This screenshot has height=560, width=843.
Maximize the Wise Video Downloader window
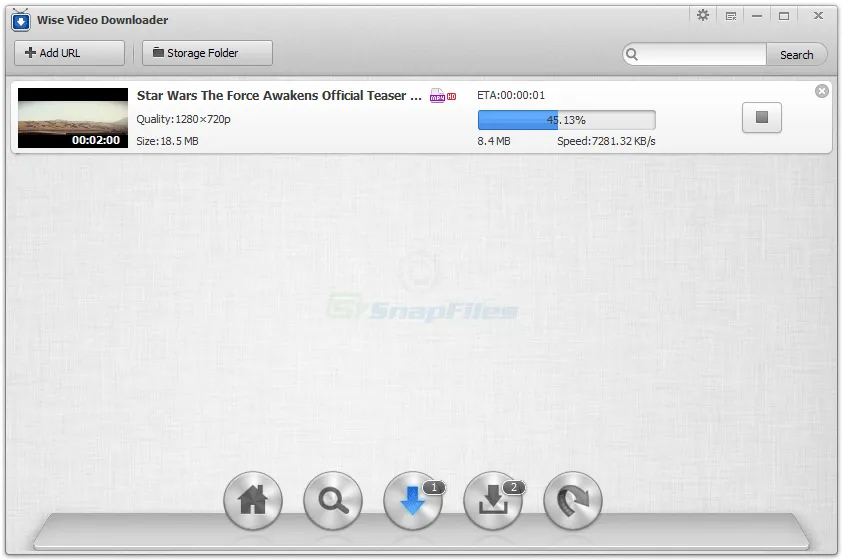(x=784, y=16)
